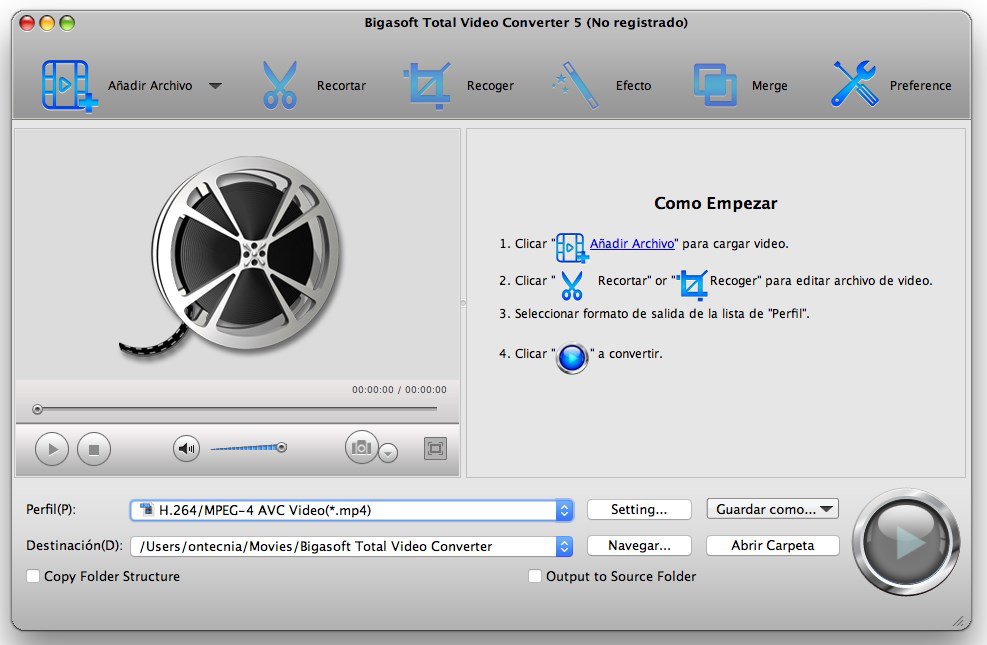Enable Copy Folder Structure checkbox

pos(33,576)
